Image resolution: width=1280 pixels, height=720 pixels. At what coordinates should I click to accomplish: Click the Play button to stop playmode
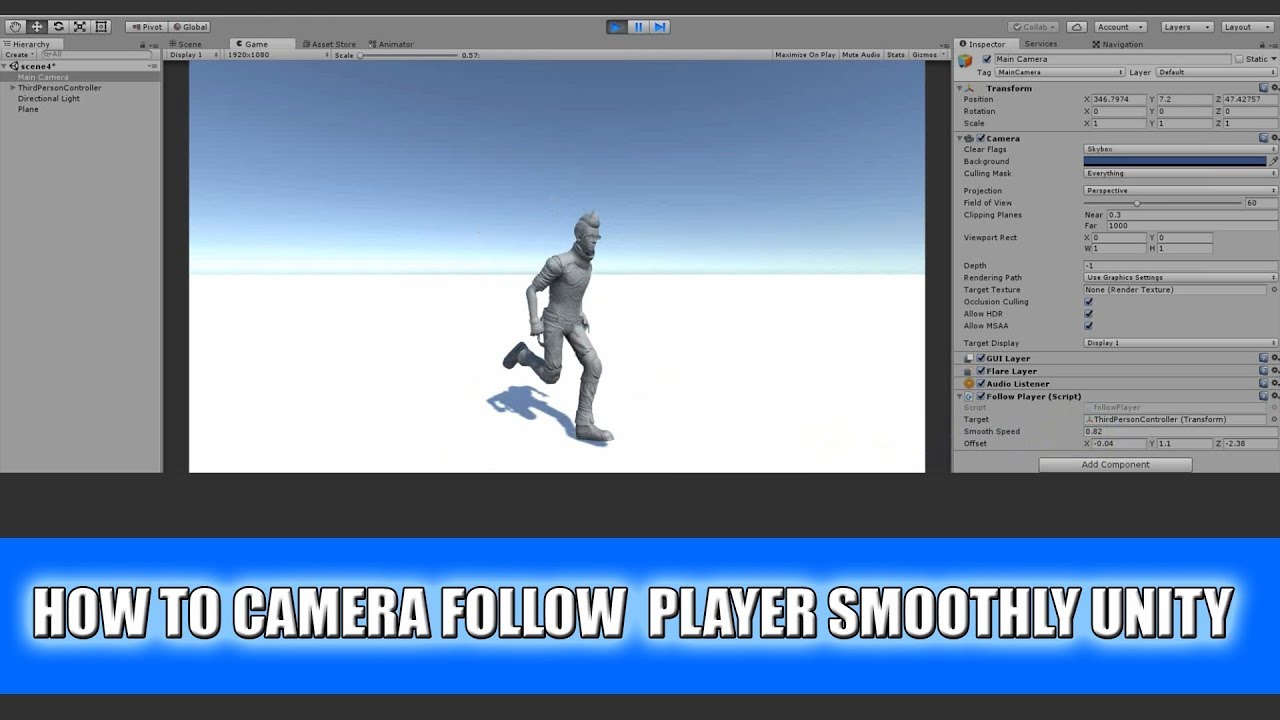[617, 27]
